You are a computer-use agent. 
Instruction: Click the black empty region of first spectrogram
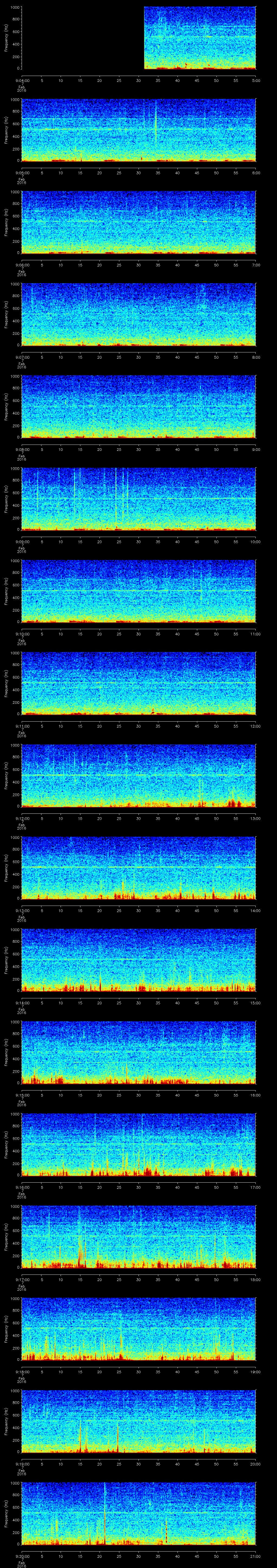click(82, 38)
